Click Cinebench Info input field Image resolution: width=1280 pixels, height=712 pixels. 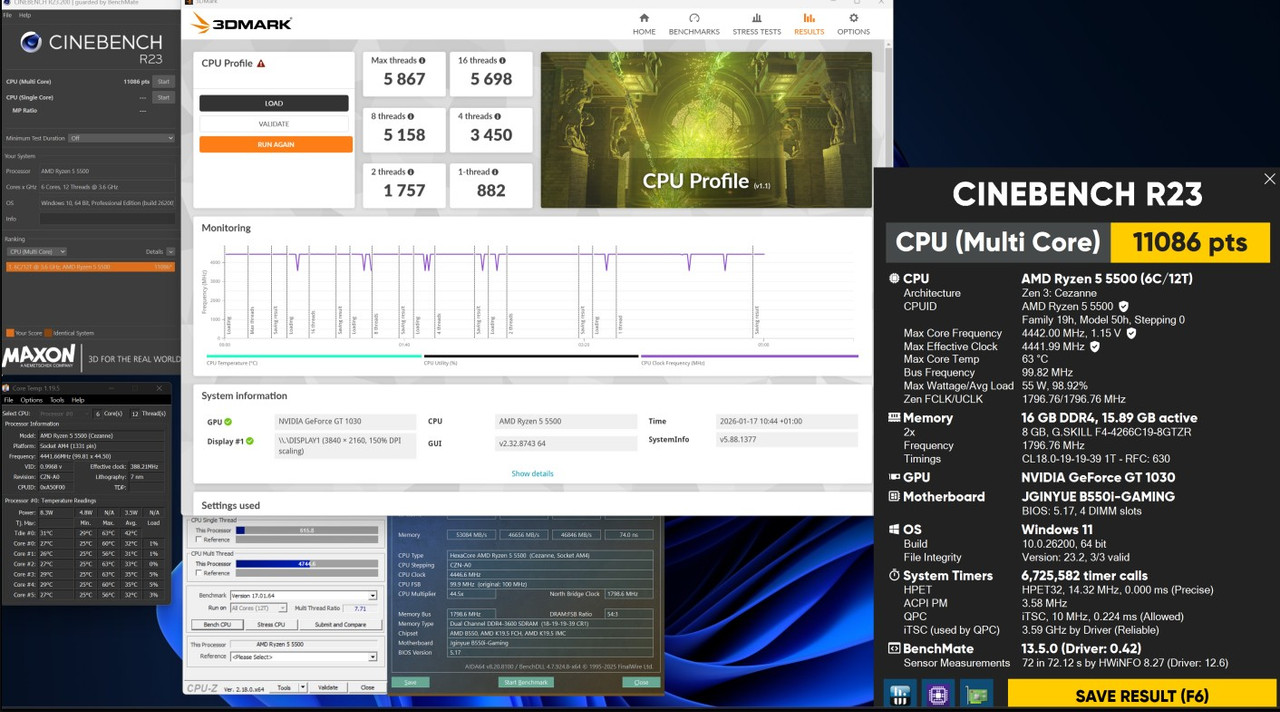106,218
